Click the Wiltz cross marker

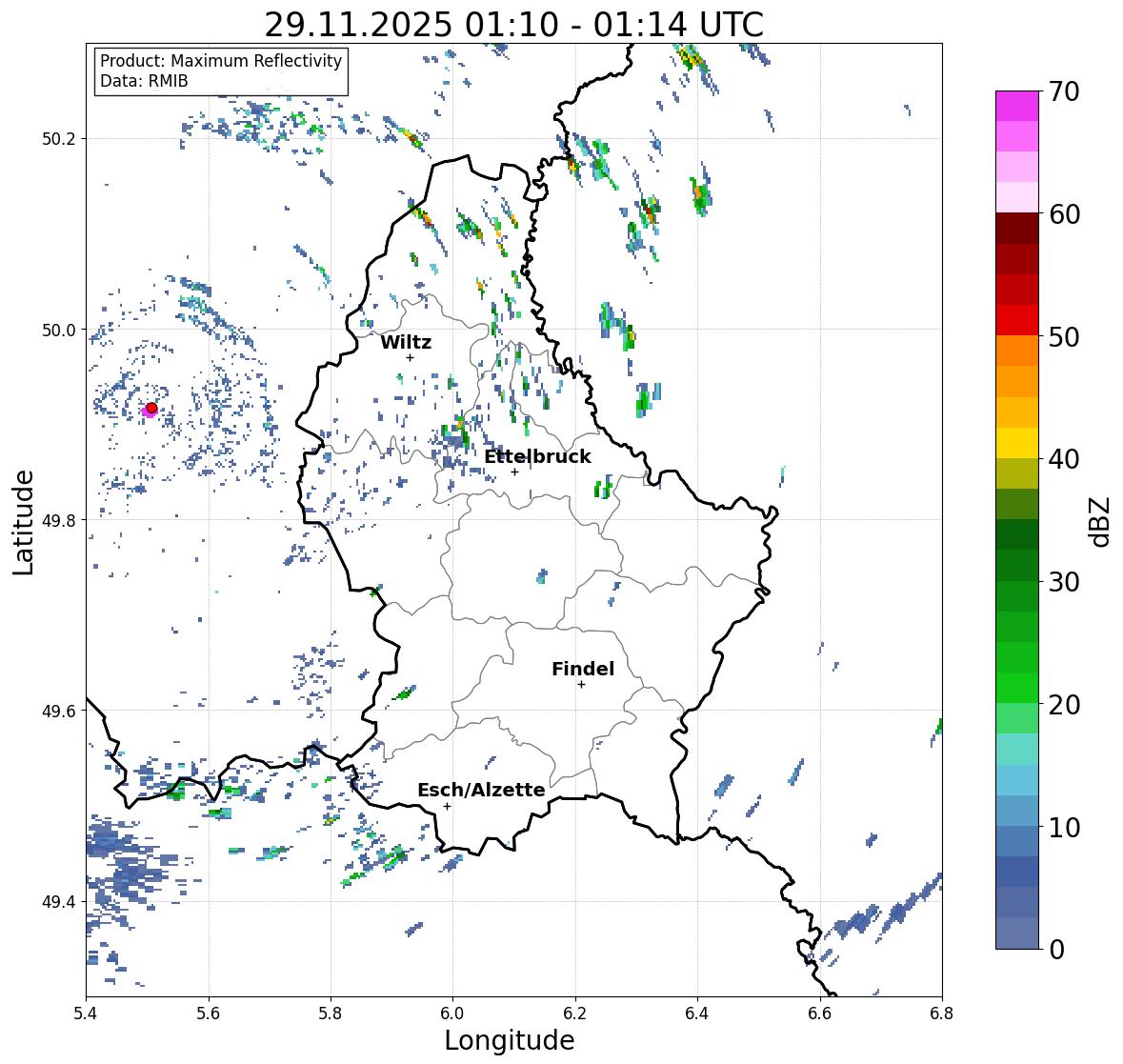(x=410, y=357)
